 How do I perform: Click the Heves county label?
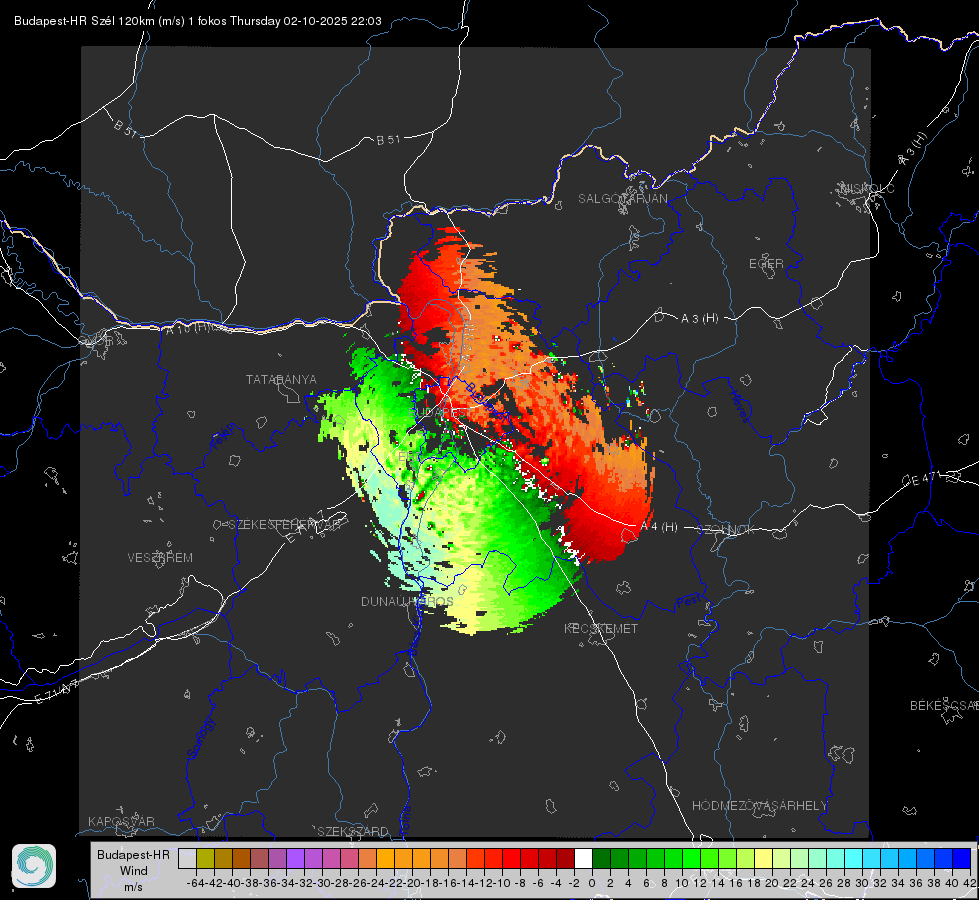(x=739, y=407)
